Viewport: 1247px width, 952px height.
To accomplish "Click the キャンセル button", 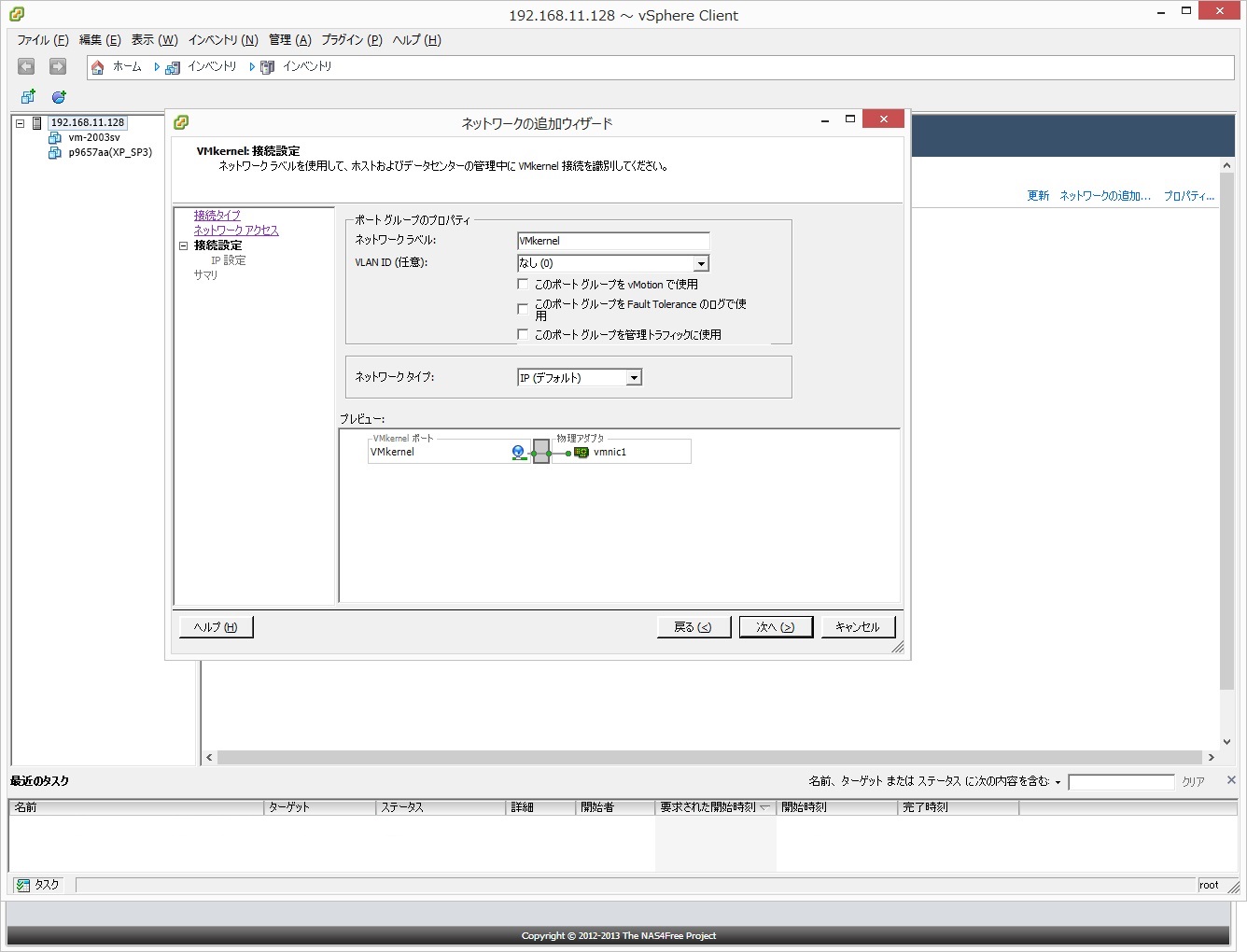I will 858,627.
